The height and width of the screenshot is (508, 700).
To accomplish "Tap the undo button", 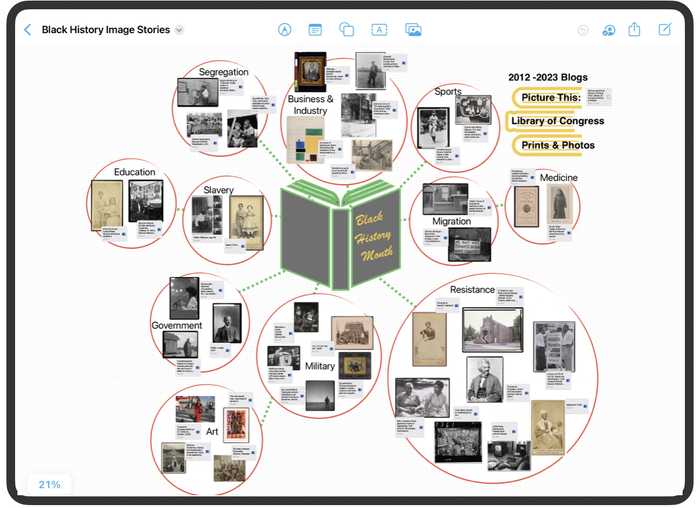I will tap(583, 31).
